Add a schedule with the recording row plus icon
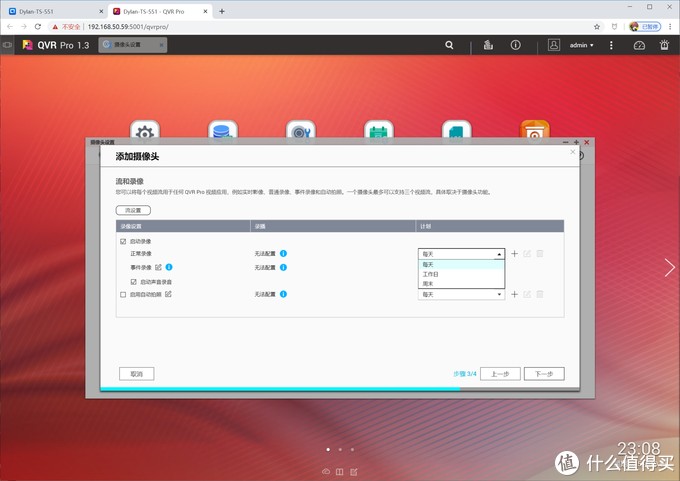Screen dimensions: 680x481 pyautogui.click(x=514, y=254)
